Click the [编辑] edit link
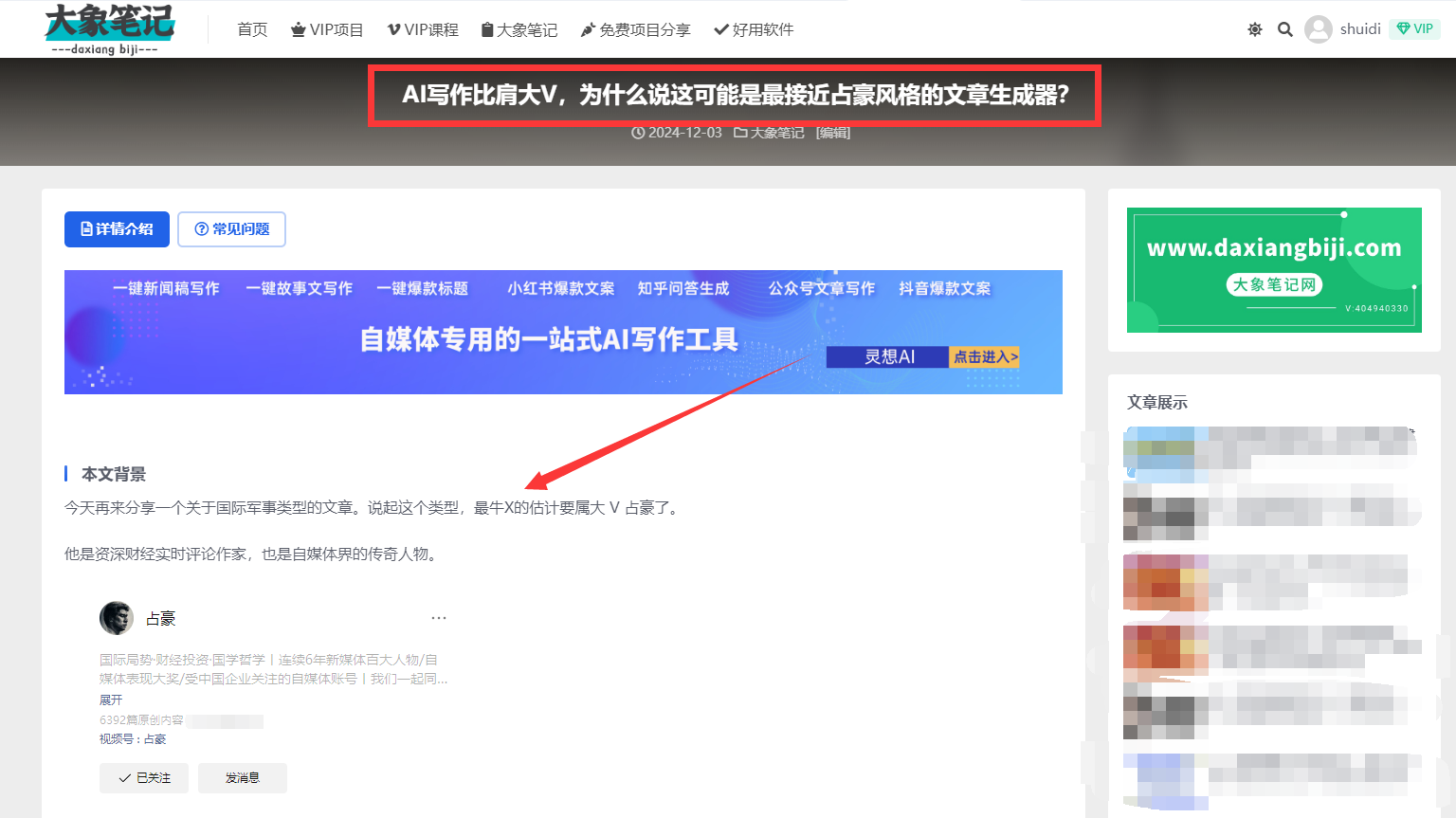1456x818 pixels. coord(833,133)
